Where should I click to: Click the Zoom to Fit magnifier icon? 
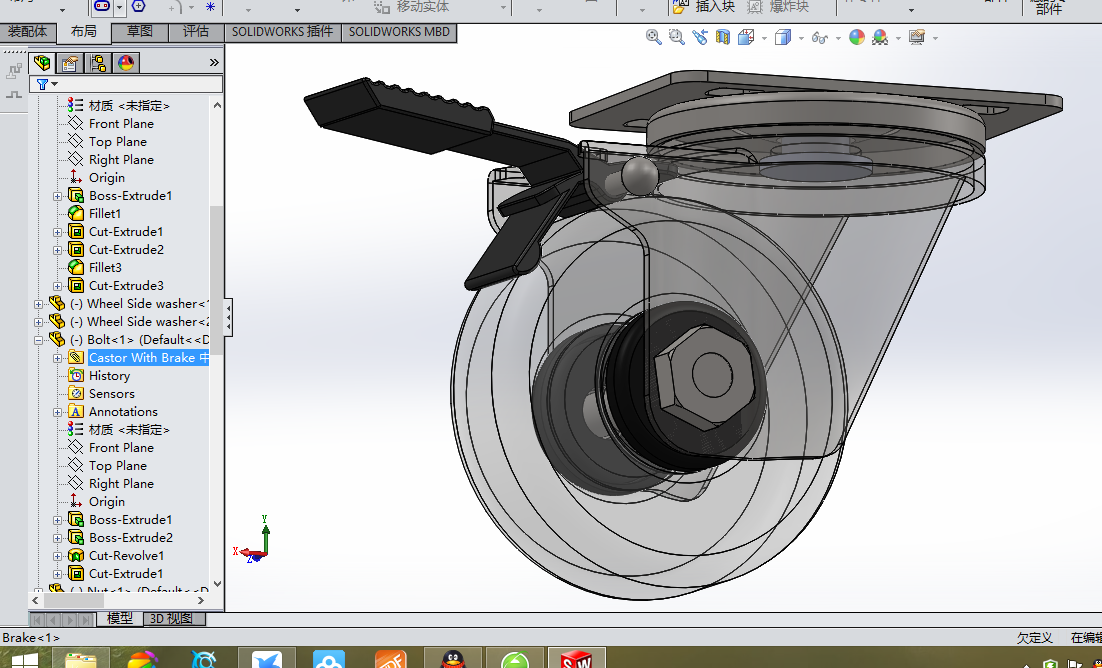[x=654, y=37]
